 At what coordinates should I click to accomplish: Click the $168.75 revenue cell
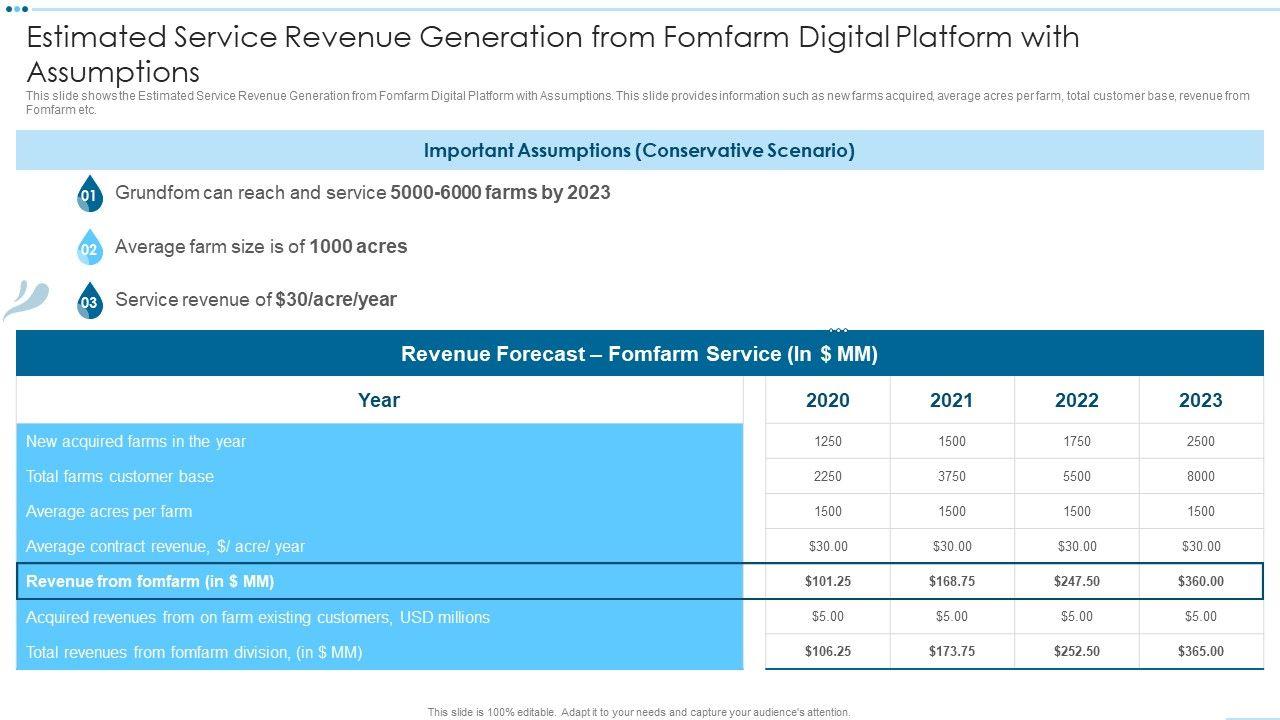[952, 581]
